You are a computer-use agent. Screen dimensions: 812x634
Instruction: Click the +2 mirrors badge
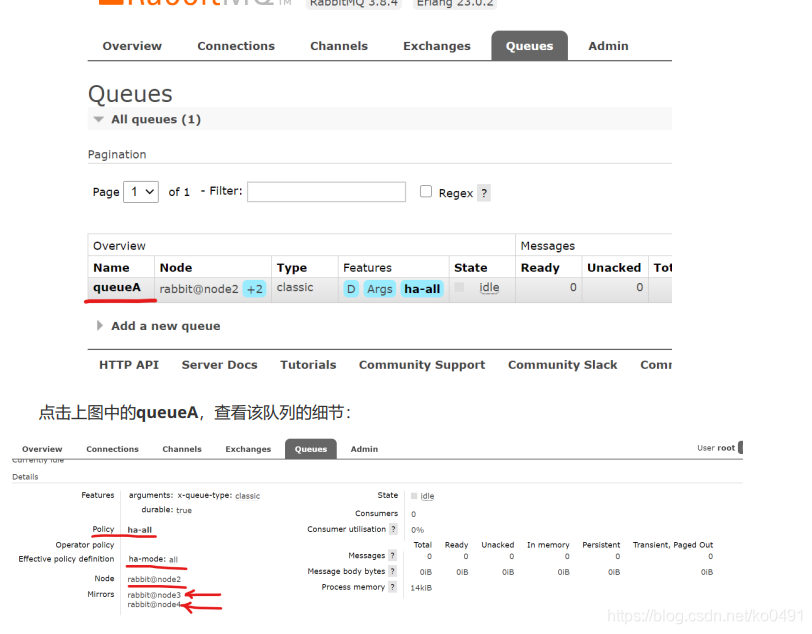(254, 289)
